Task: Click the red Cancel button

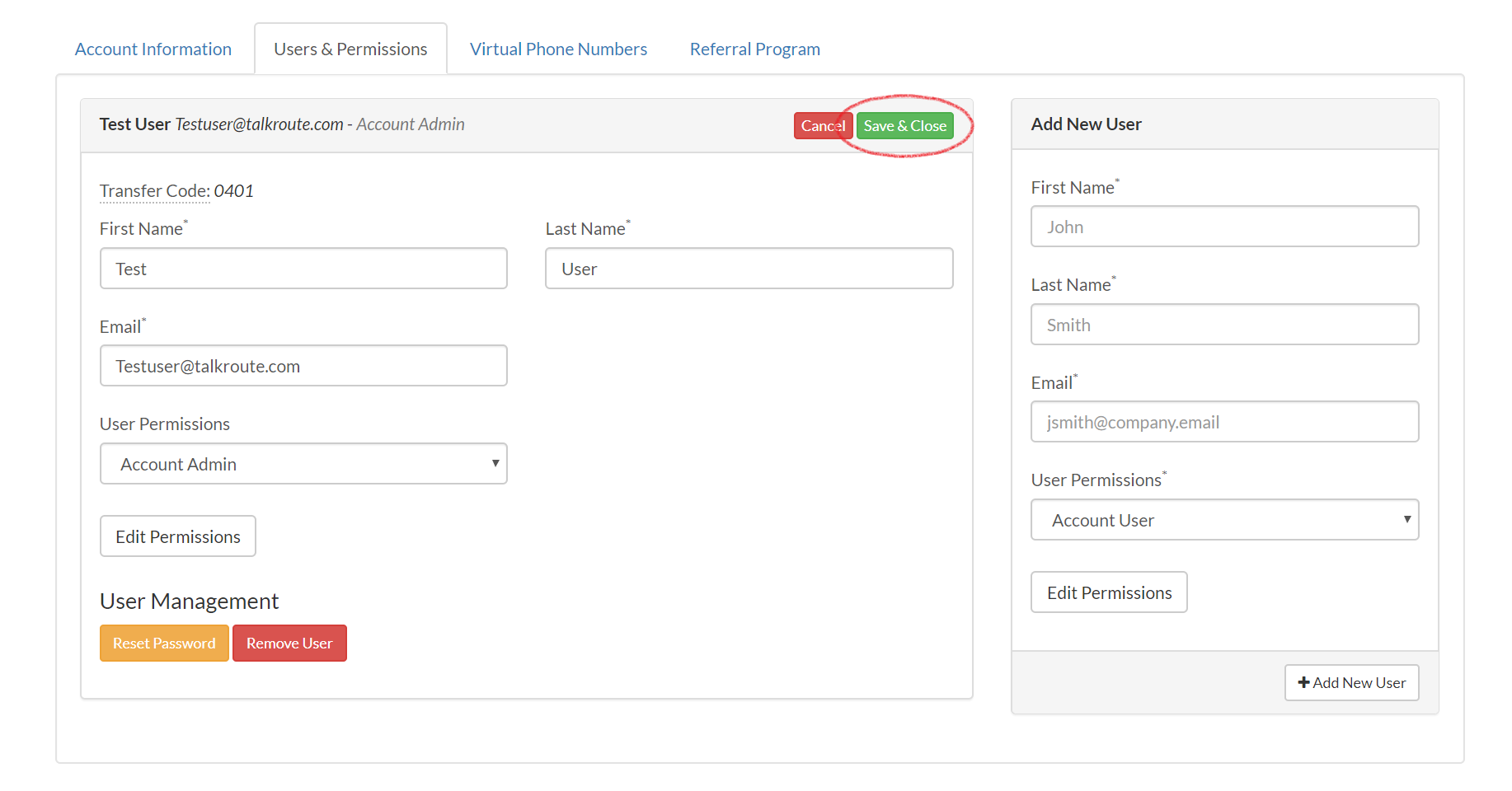Action: click(823, 126)
